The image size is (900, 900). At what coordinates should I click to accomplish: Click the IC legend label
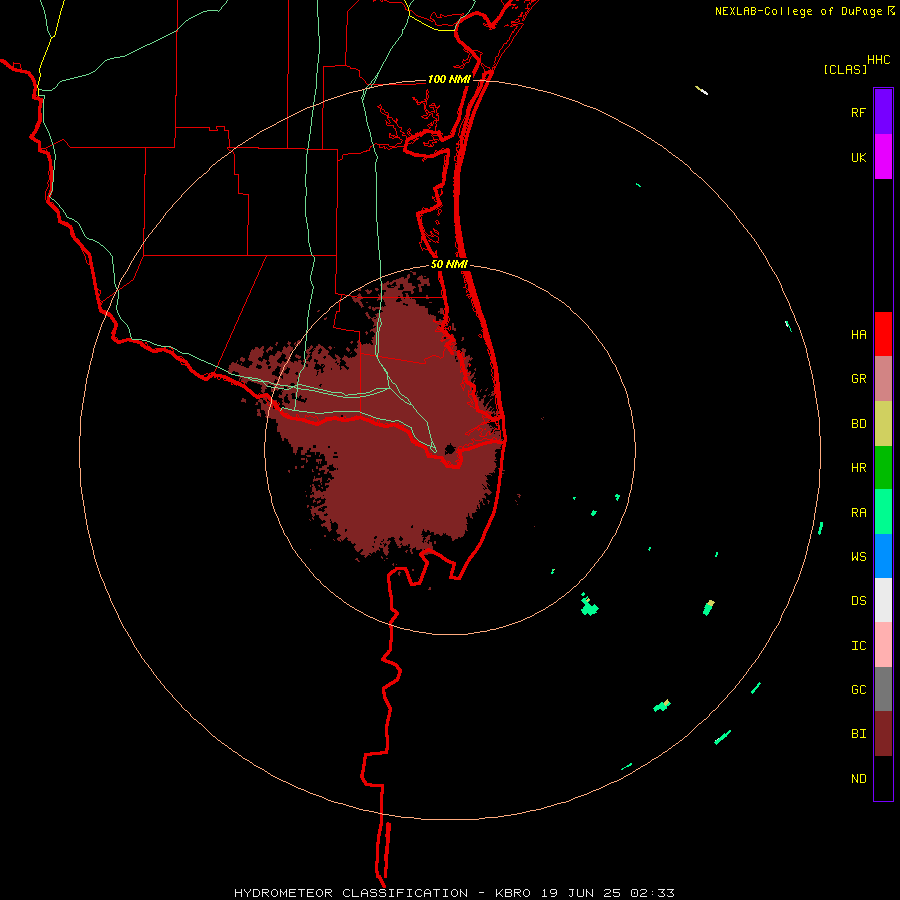(x=858, y=645)
